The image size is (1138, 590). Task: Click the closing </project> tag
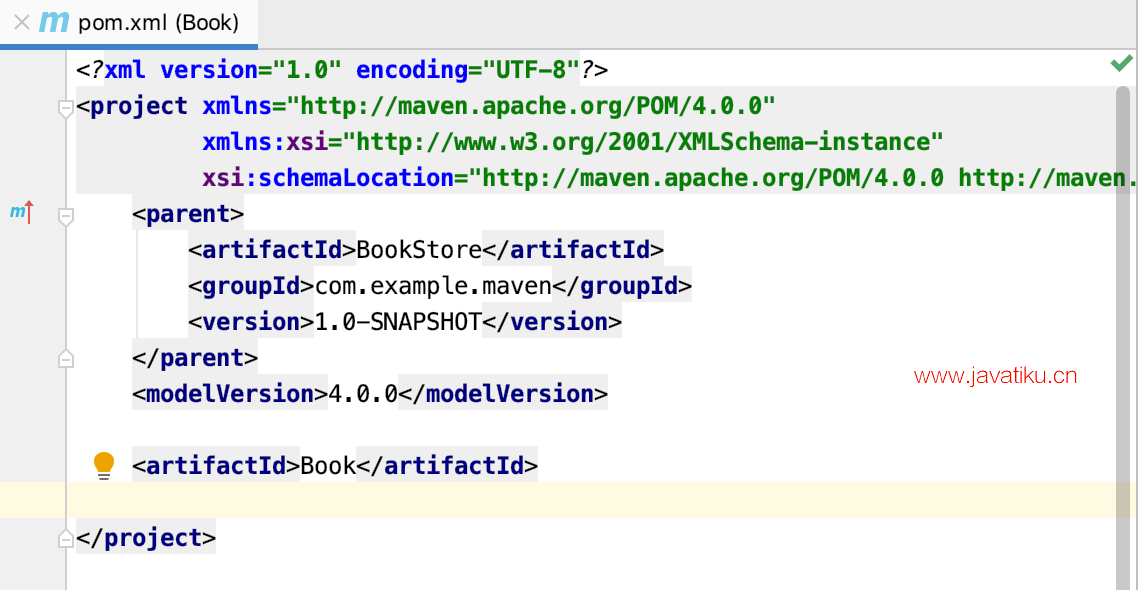point(146,538)
